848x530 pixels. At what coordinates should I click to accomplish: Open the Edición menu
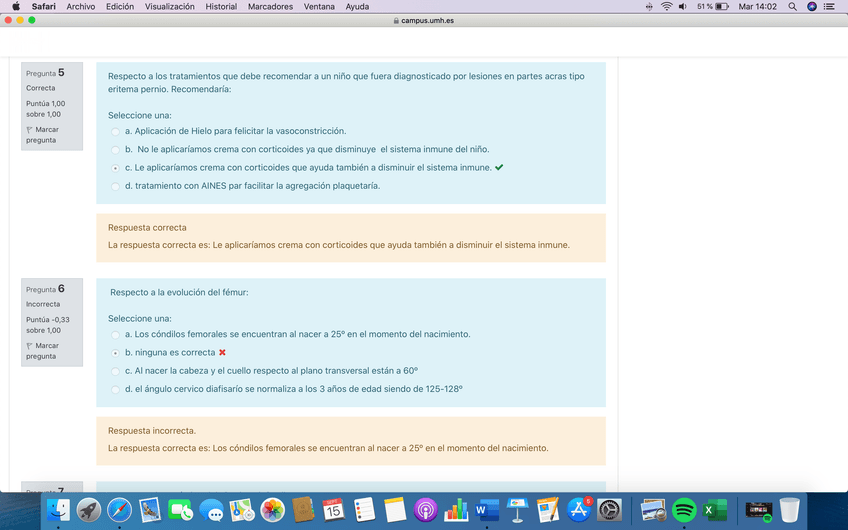(120, 6)
